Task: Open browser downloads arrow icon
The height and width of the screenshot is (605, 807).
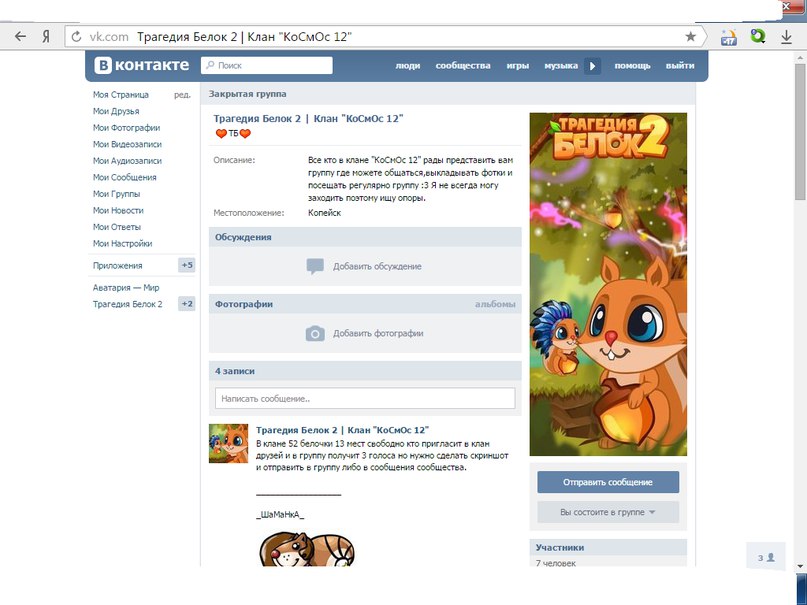Action: (786, 37)
